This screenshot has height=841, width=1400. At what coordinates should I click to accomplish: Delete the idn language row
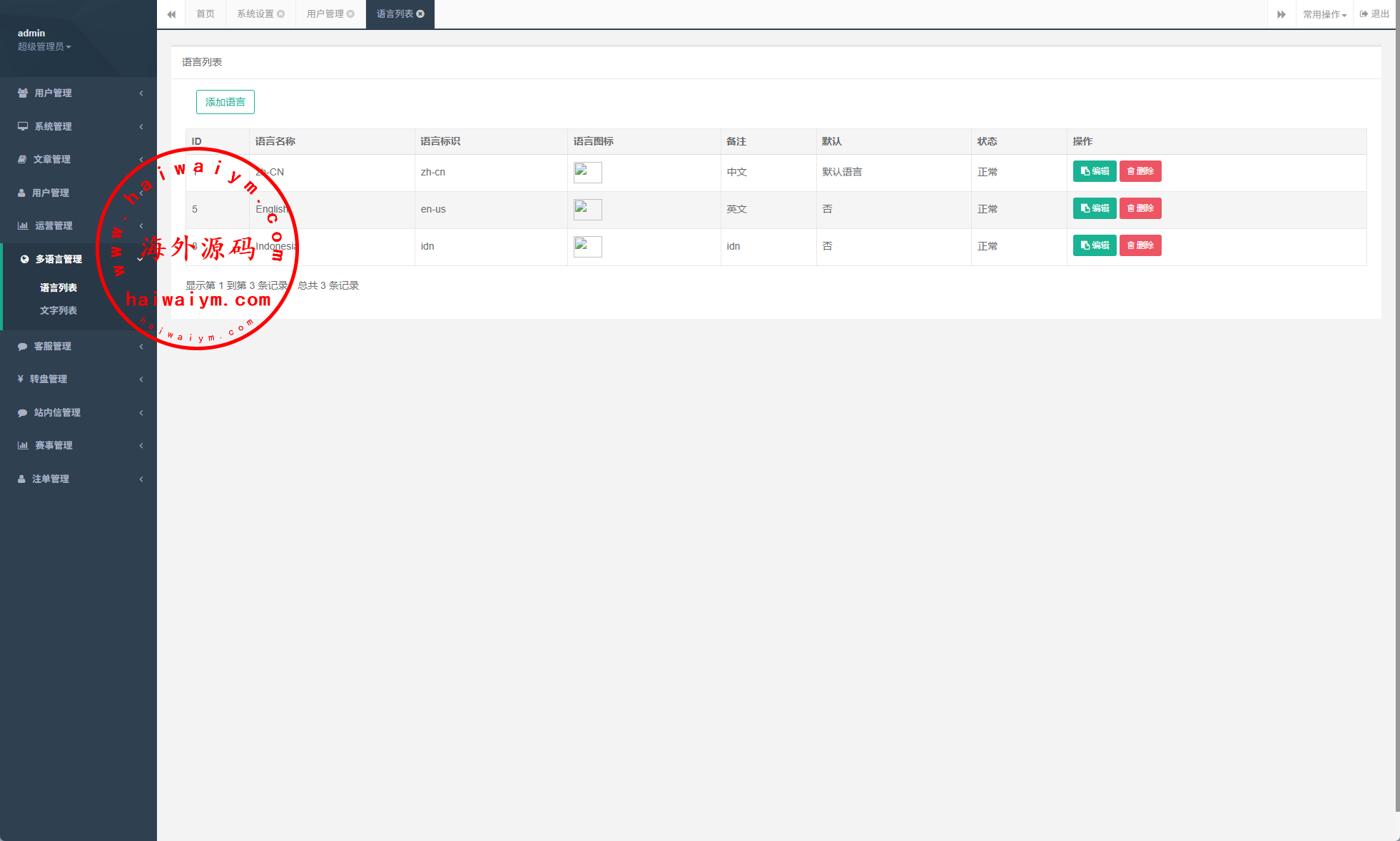(1140, 245)
